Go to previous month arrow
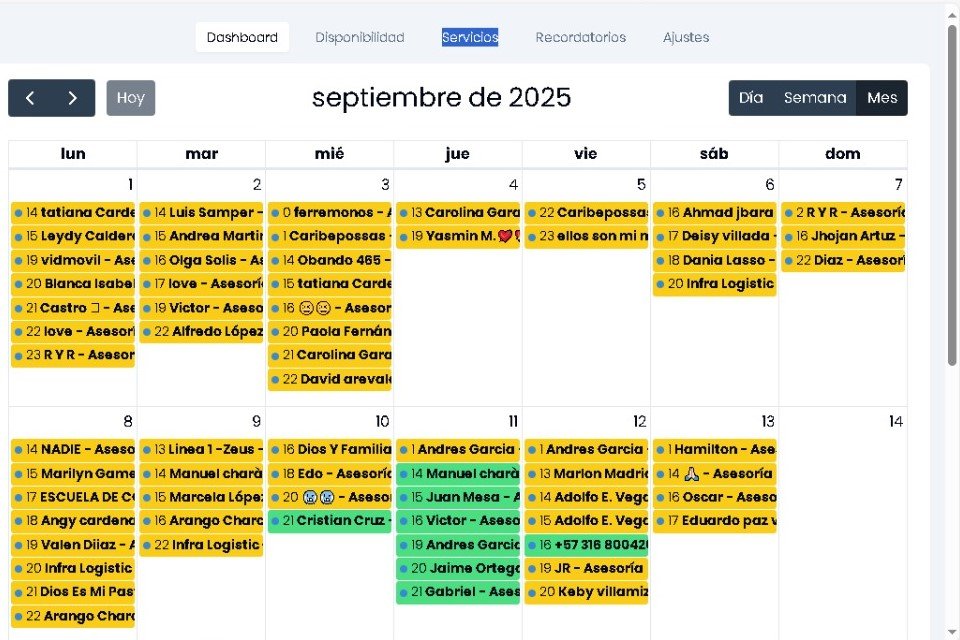Screen dimensions: 960x640 (30, 98)
